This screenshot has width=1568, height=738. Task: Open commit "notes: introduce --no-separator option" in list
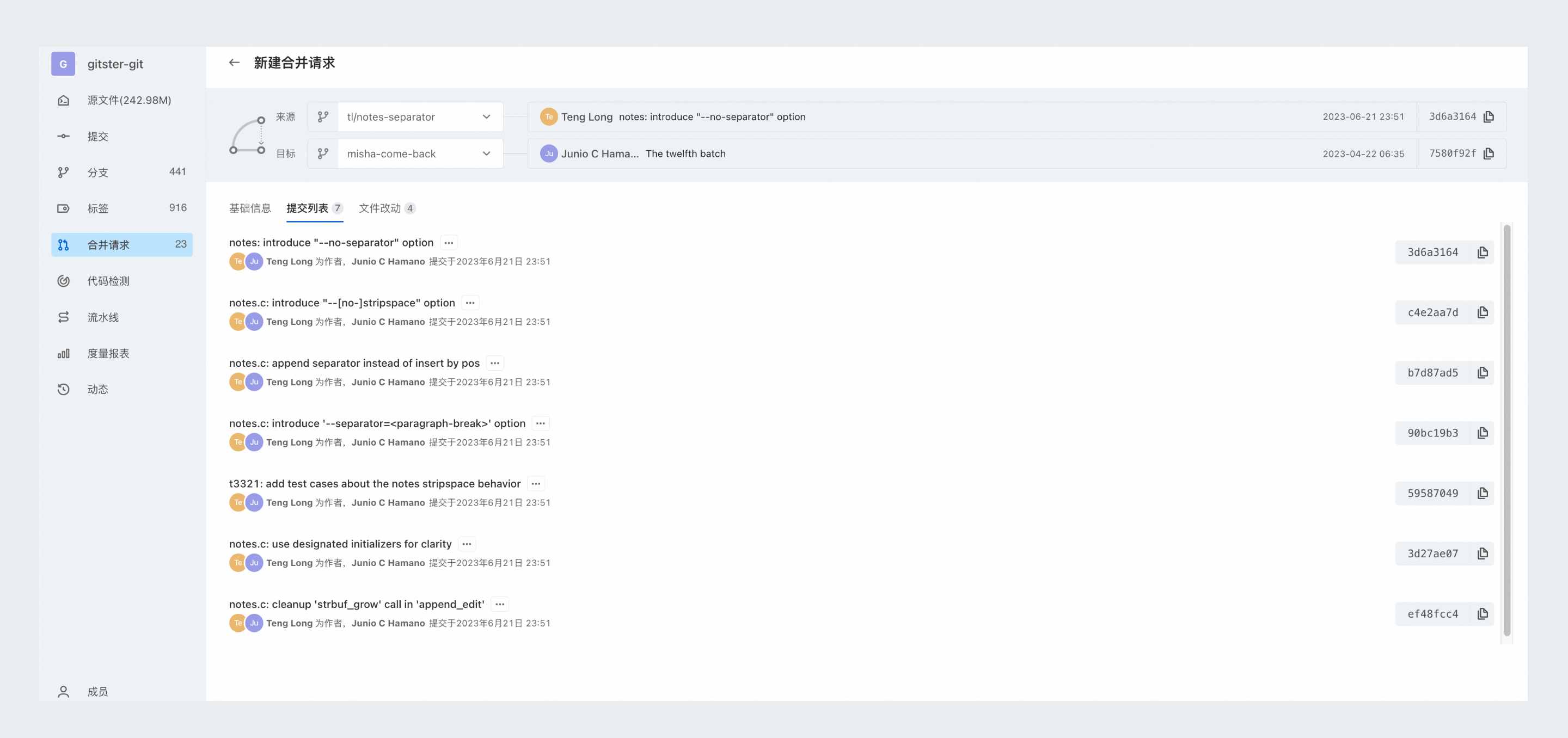[331, 242]
